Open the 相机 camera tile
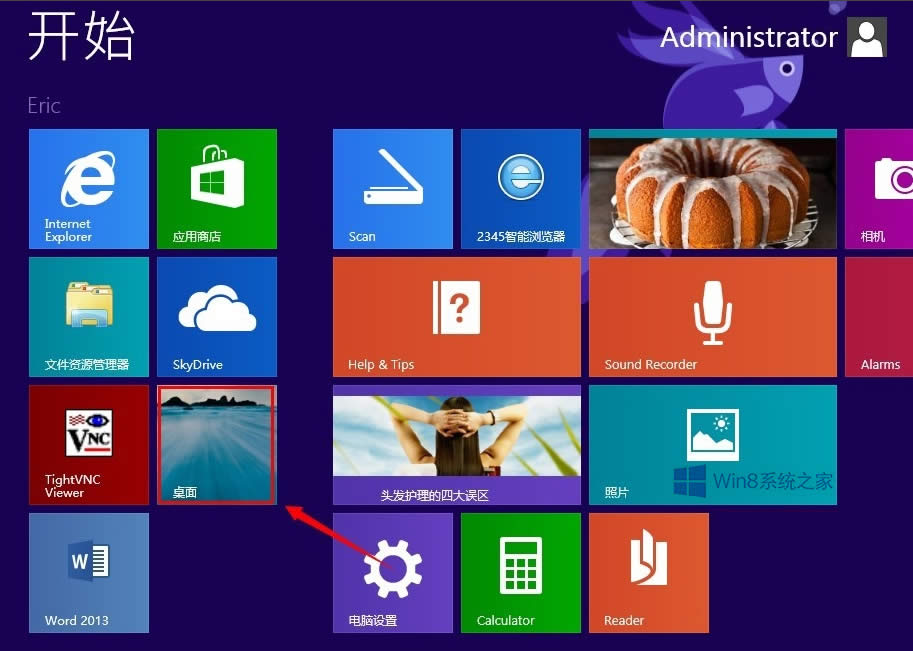The height and width of the screenshot is (651, 913). click(879, 189)
